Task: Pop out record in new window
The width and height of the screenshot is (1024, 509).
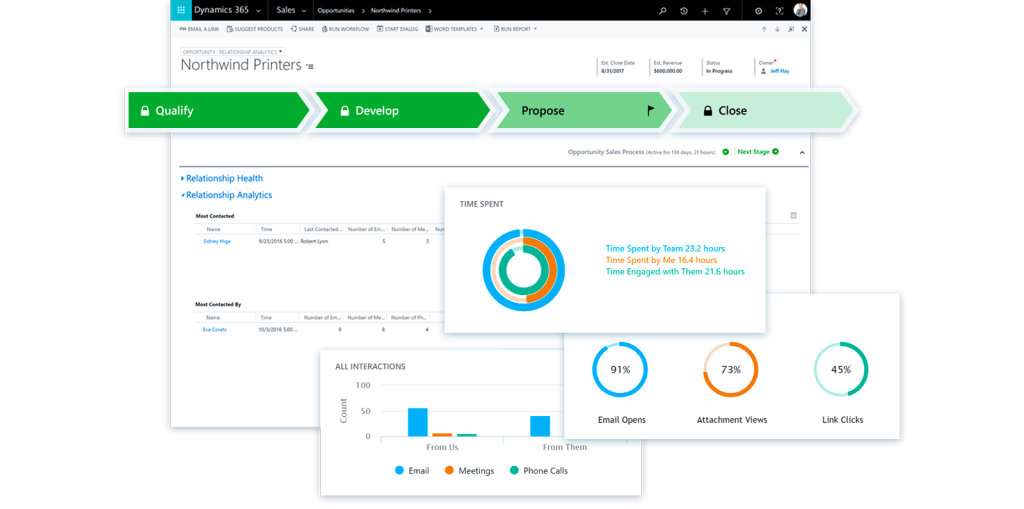Action: 791,29
